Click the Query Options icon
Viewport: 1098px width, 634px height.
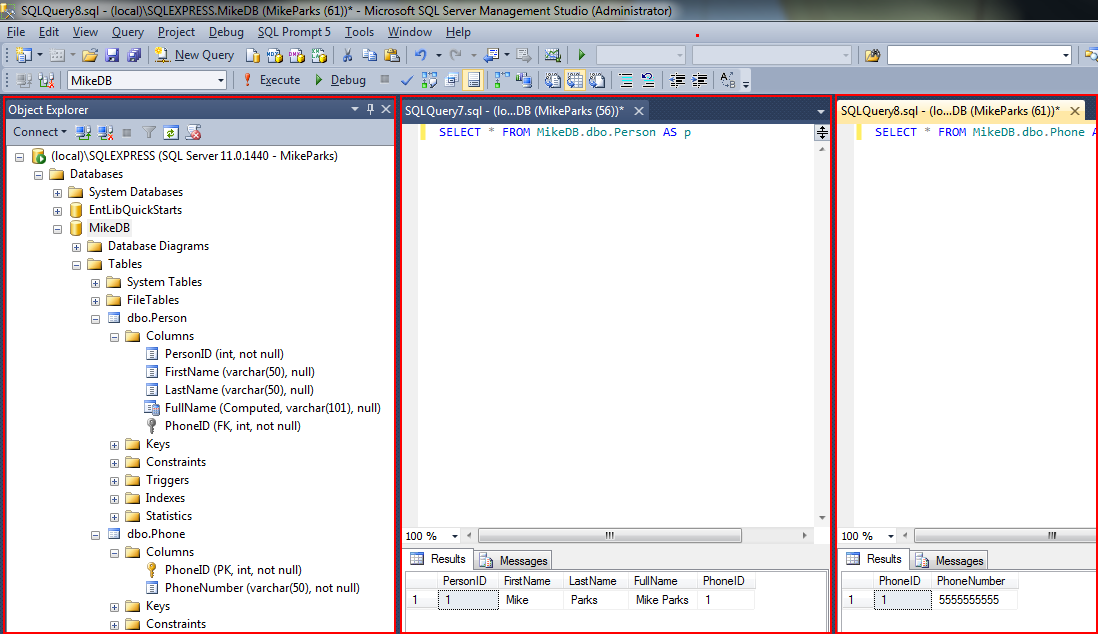click(x=452, y=80)
